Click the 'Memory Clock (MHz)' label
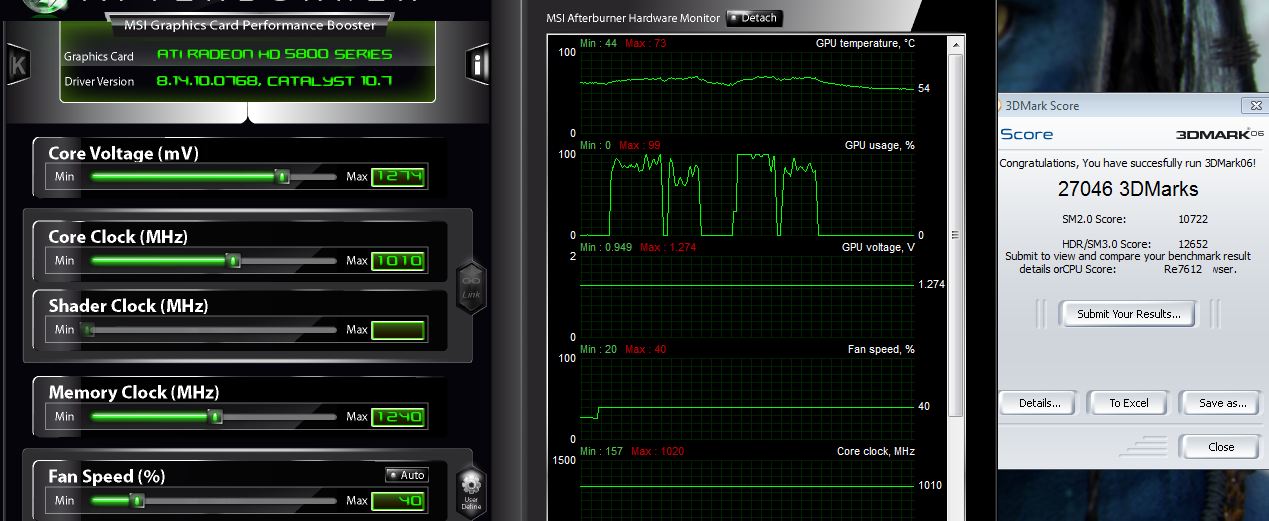This screenshot has width=1269, height=521. tap(134, 392)
